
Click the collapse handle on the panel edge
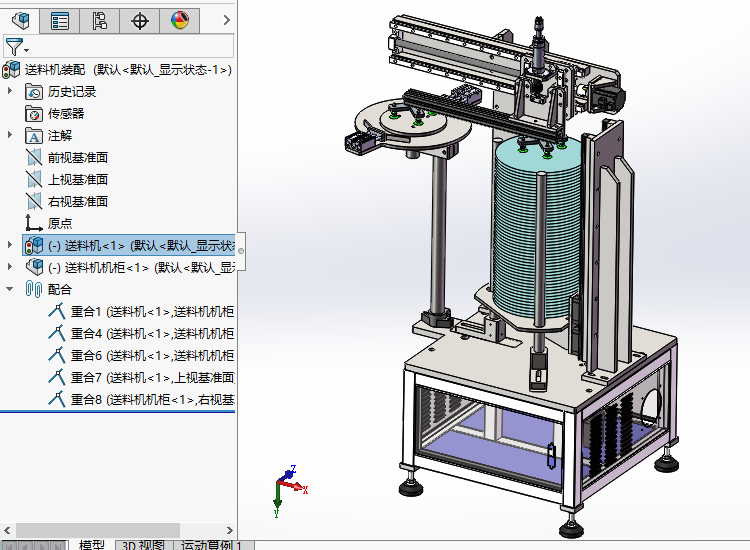point(241,252)
